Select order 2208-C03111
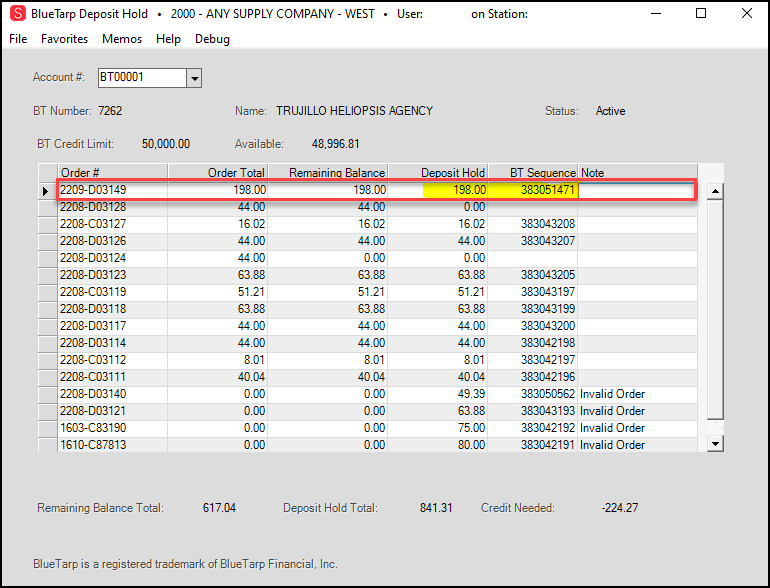 coord(112,377)
